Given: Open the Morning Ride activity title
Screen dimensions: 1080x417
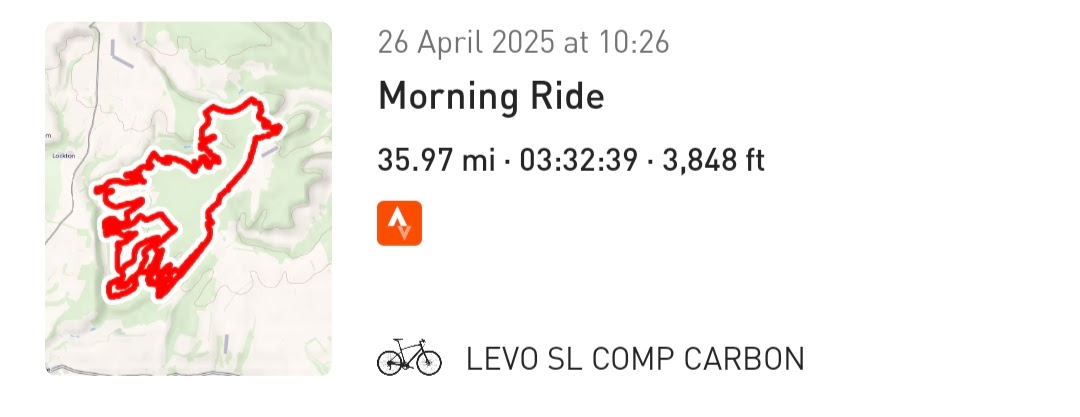Looking at the screenshot, I should click(491, 97).
